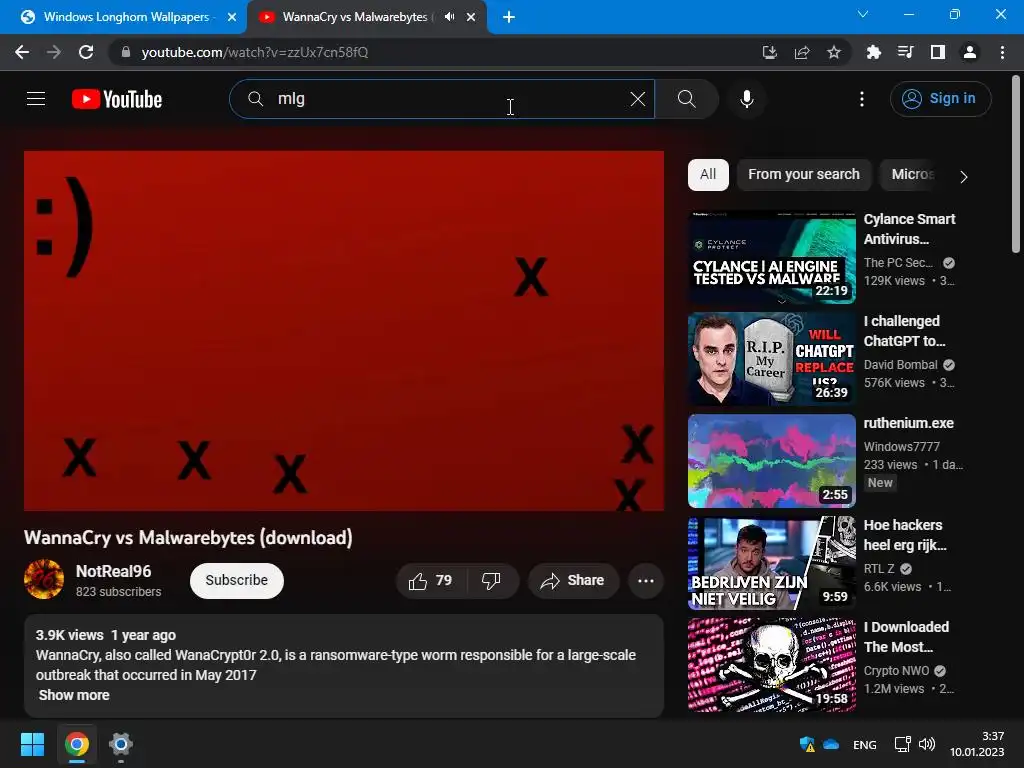Image resolution: width=1024 pixels, height=768 pixels.
Task: Select the All filter chip
Action: [x=708, y=174]
